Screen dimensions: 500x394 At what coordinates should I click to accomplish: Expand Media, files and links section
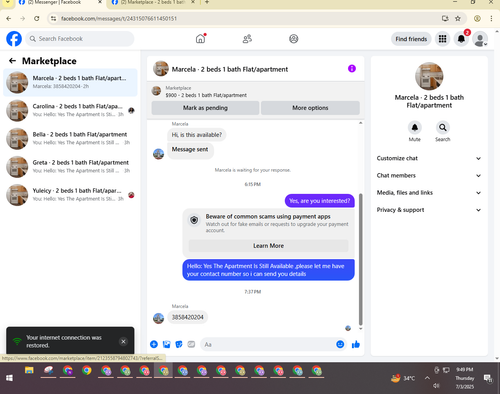tap(429, 193)
